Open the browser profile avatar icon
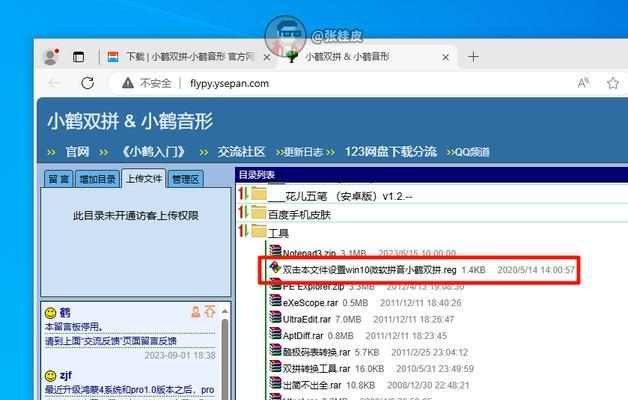The image size is (628, 400). pos(51,57)
